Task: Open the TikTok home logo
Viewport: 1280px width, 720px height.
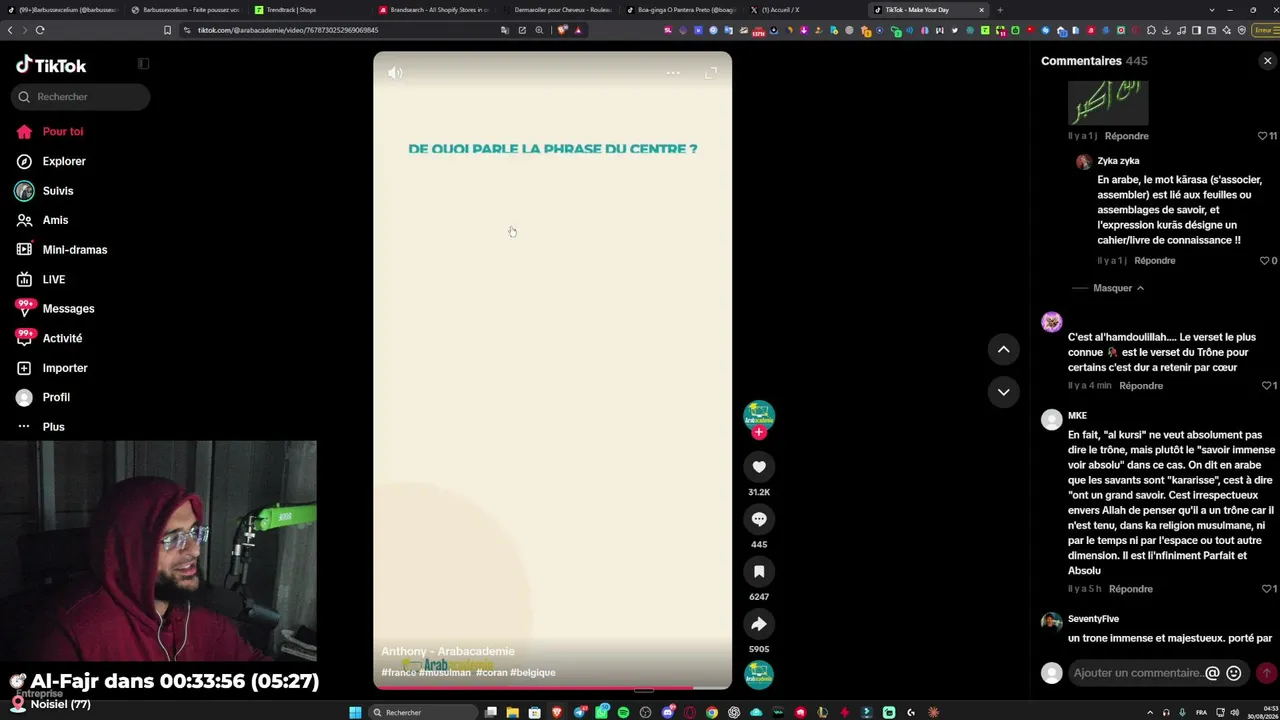Action: (x=51, y=65)
